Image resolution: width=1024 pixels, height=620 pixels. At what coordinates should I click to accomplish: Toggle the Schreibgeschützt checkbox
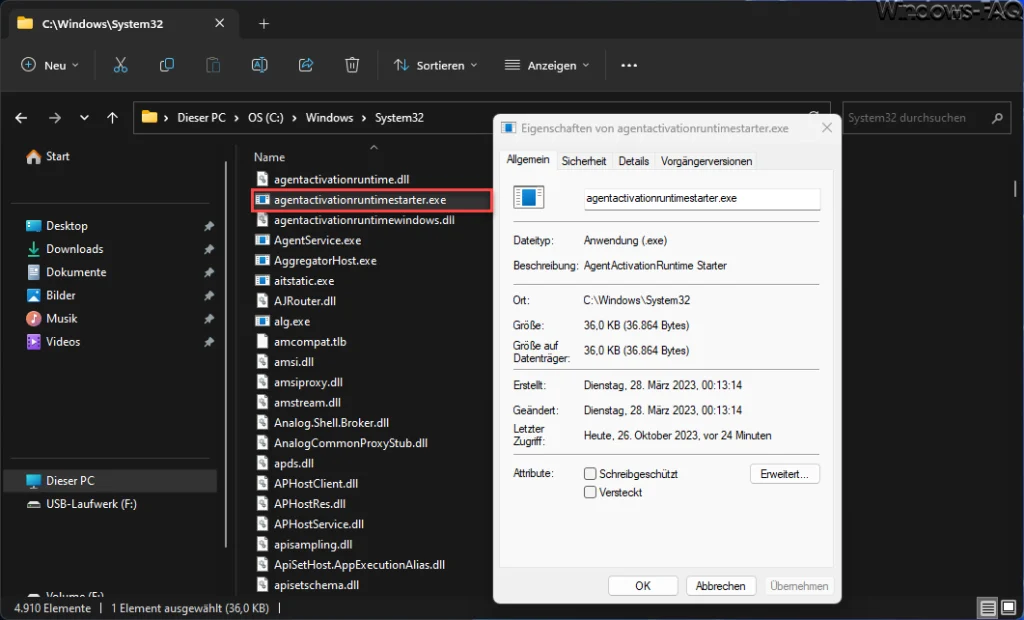click(x=590, y=474)
